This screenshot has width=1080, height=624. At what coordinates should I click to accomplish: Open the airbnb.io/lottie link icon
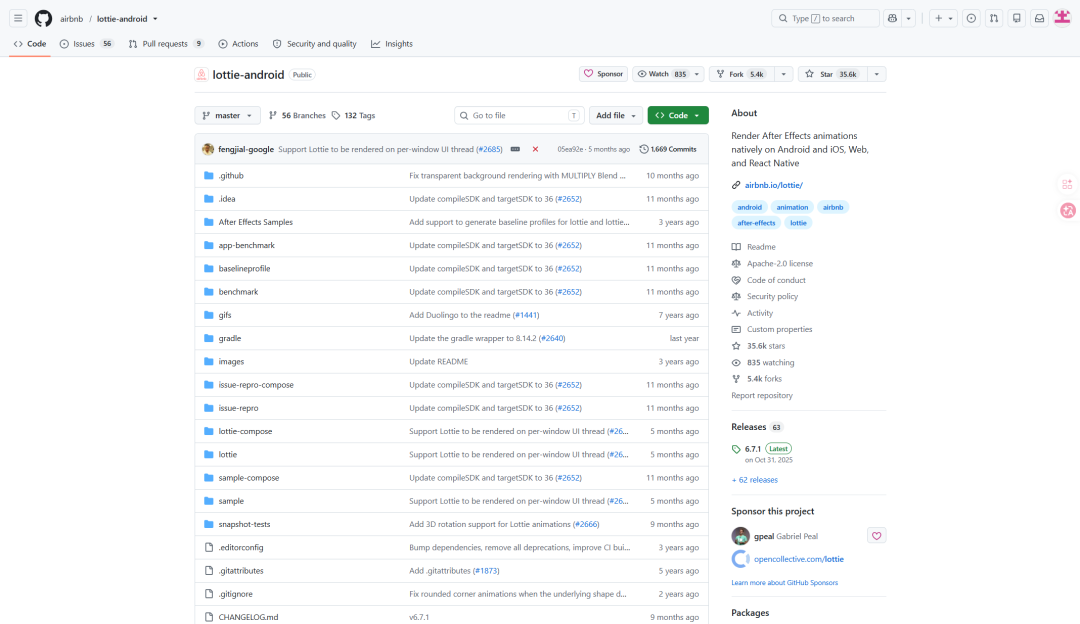click(x=736, y=185)
